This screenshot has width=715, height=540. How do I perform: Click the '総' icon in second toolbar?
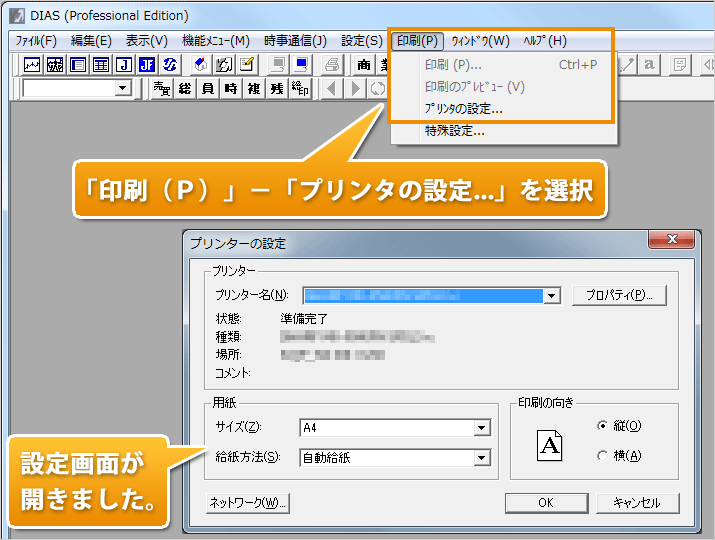[184, 89]
